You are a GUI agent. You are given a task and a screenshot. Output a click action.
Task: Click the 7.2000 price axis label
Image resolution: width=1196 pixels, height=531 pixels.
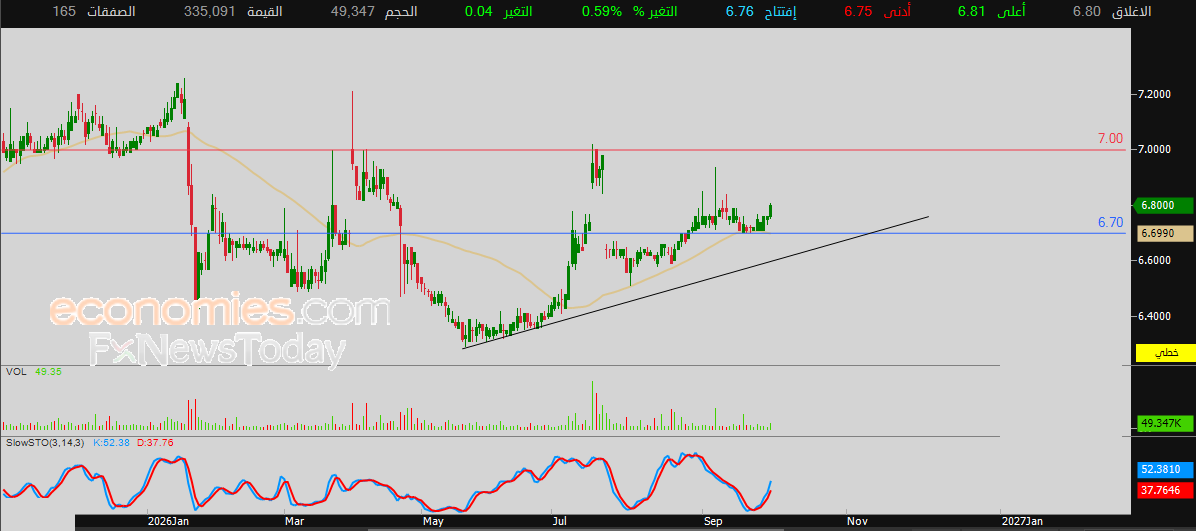point(1154,94)
